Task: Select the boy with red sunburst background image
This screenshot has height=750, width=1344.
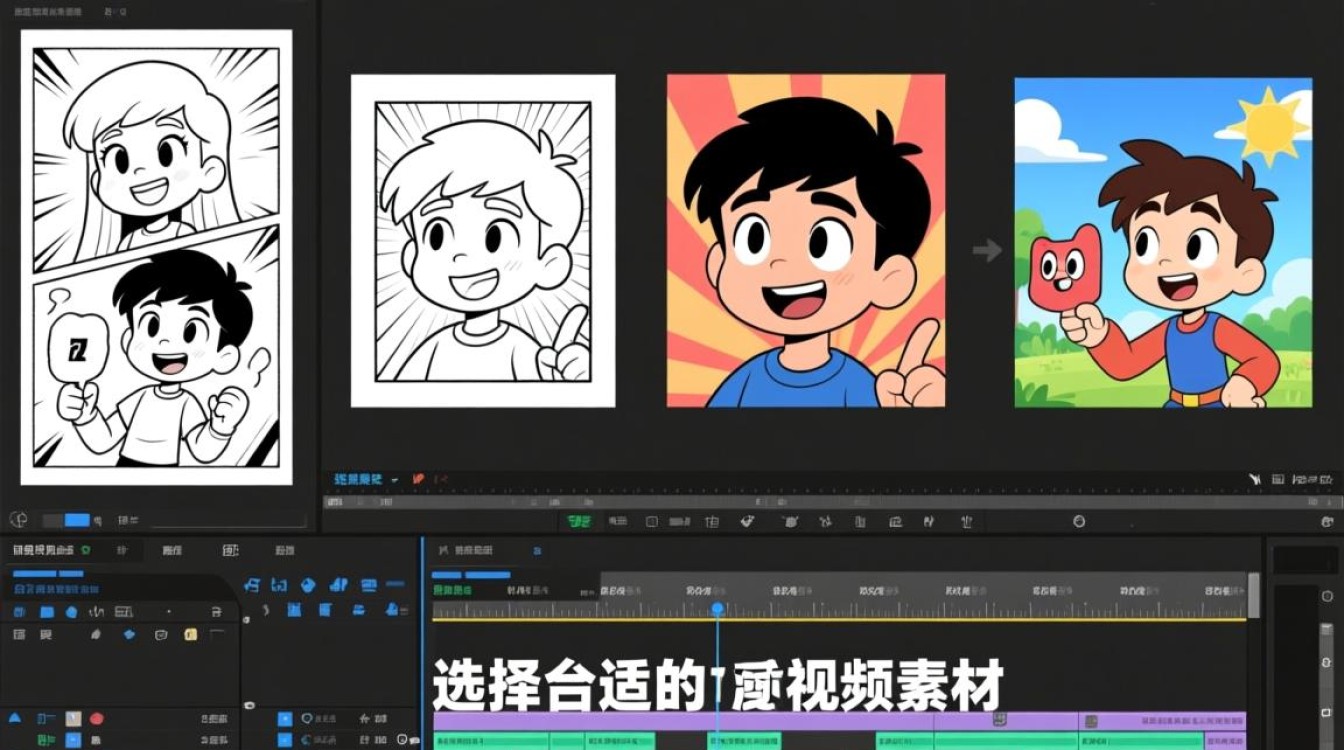Action: [806, 241]
